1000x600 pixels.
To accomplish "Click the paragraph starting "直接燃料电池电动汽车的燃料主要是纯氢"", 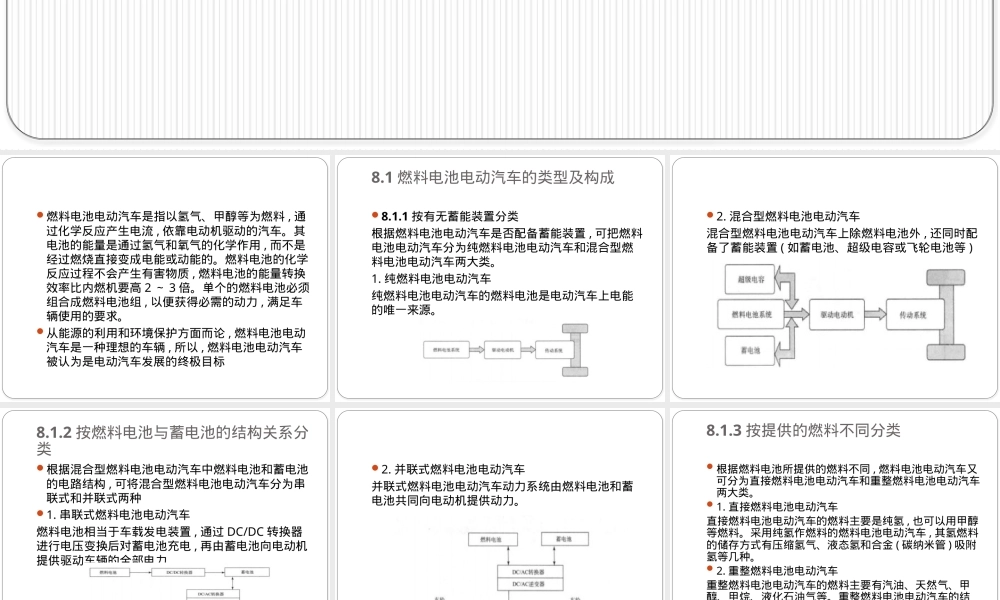I will (842, 538).
